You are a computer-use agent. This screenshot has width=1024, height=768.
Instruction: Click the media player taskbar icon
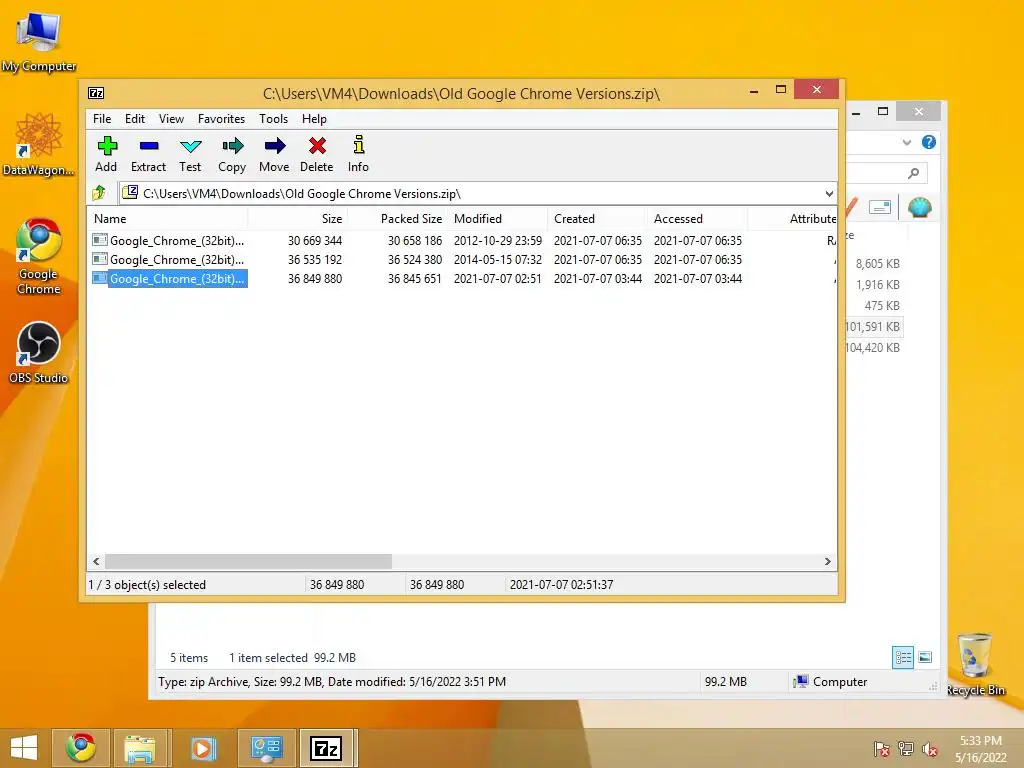click(x=203, y=748)
